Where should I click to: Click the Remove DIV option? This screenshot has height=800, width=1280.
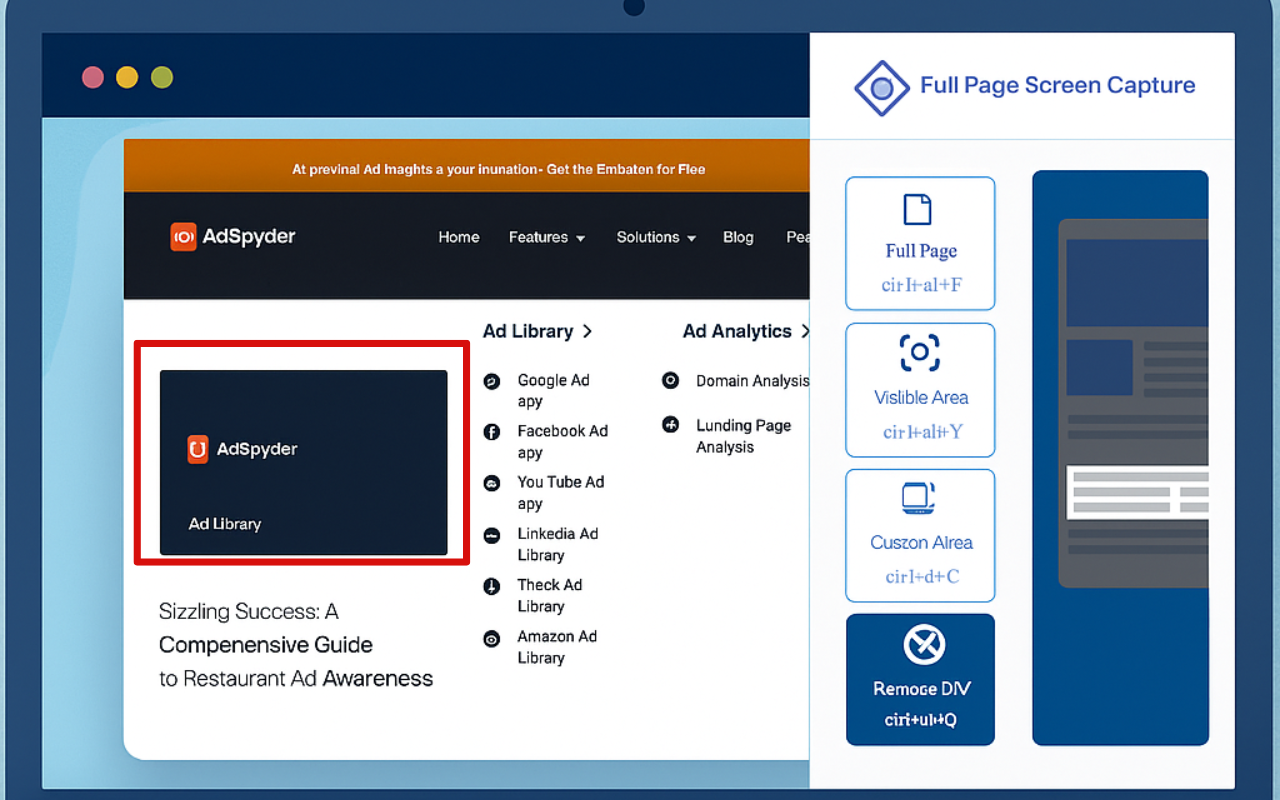tap(920, 679)
